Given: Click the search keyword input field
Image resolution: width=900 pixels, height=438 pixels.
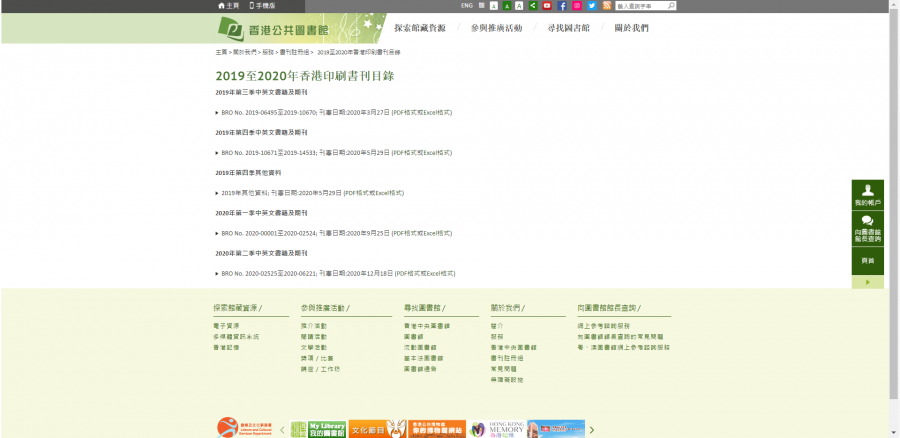Looking at the screenshot, I should click(641, 6).
